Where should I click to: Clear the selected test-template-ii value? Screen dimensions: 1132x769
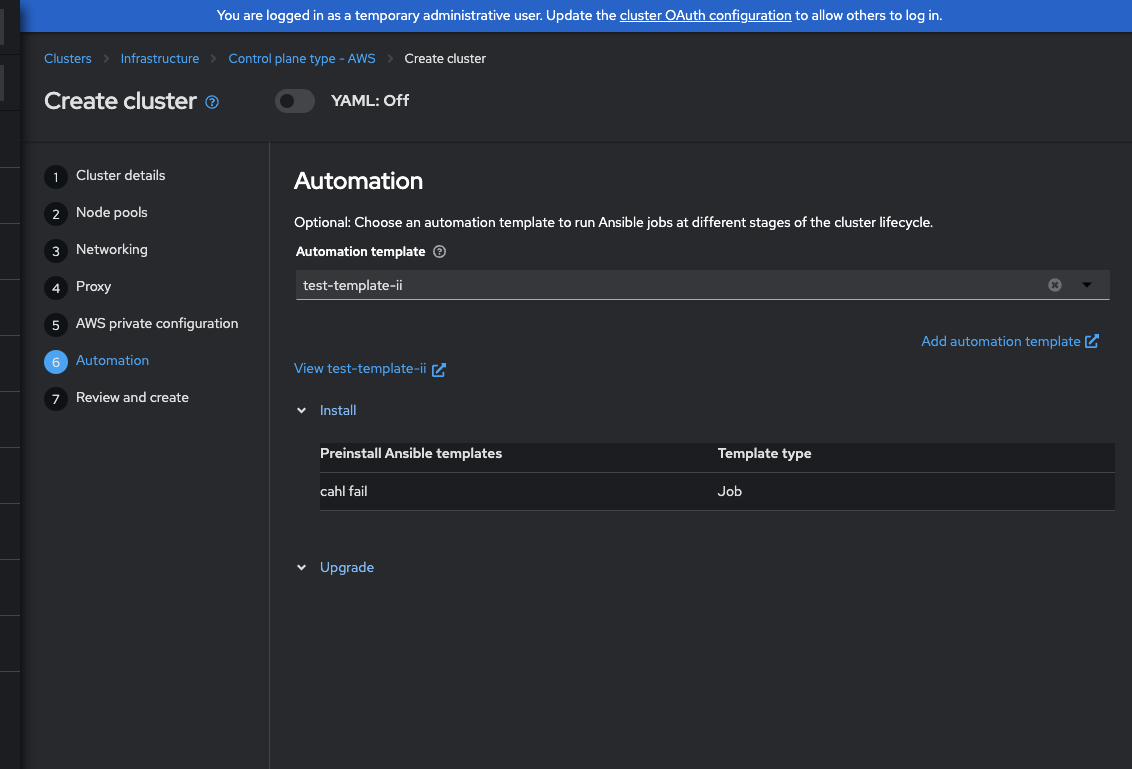1054,285
